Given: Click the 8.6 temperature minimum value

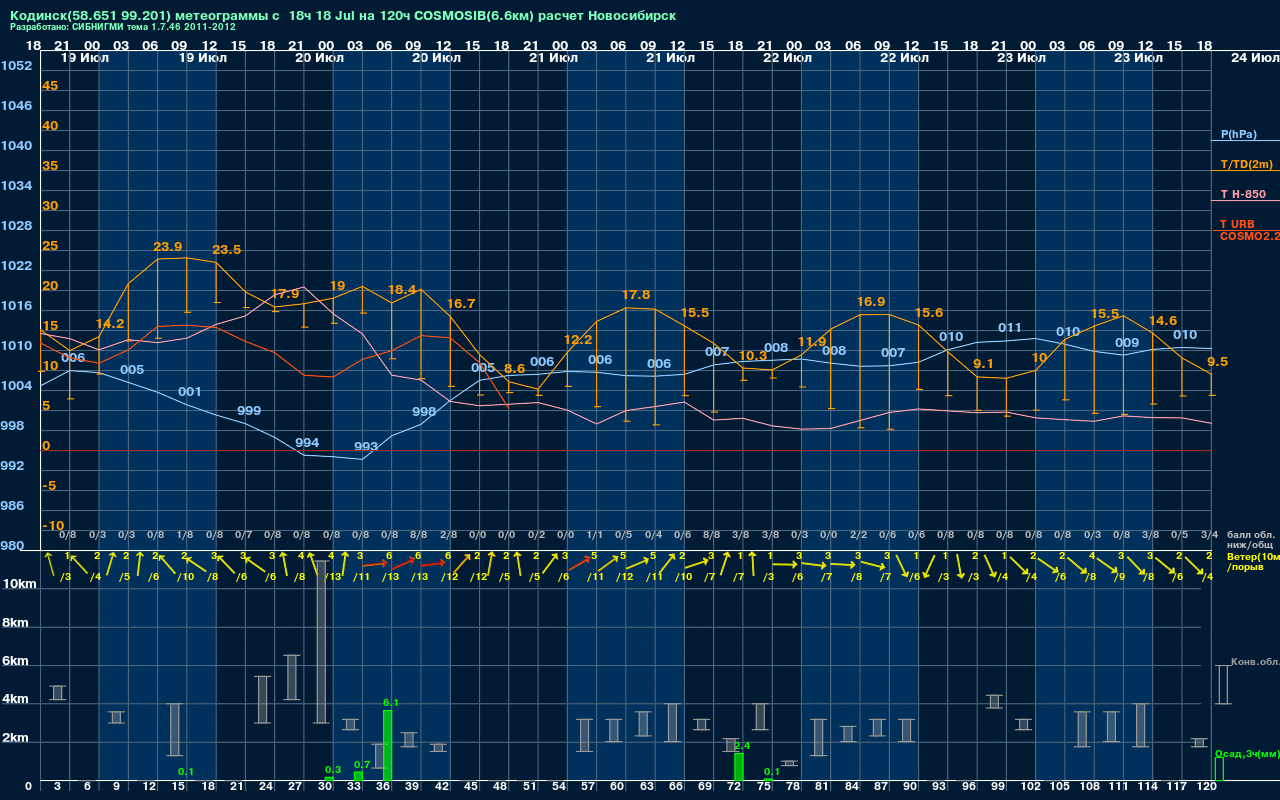Looking at the screenshot, I should (x=514, y=369).
